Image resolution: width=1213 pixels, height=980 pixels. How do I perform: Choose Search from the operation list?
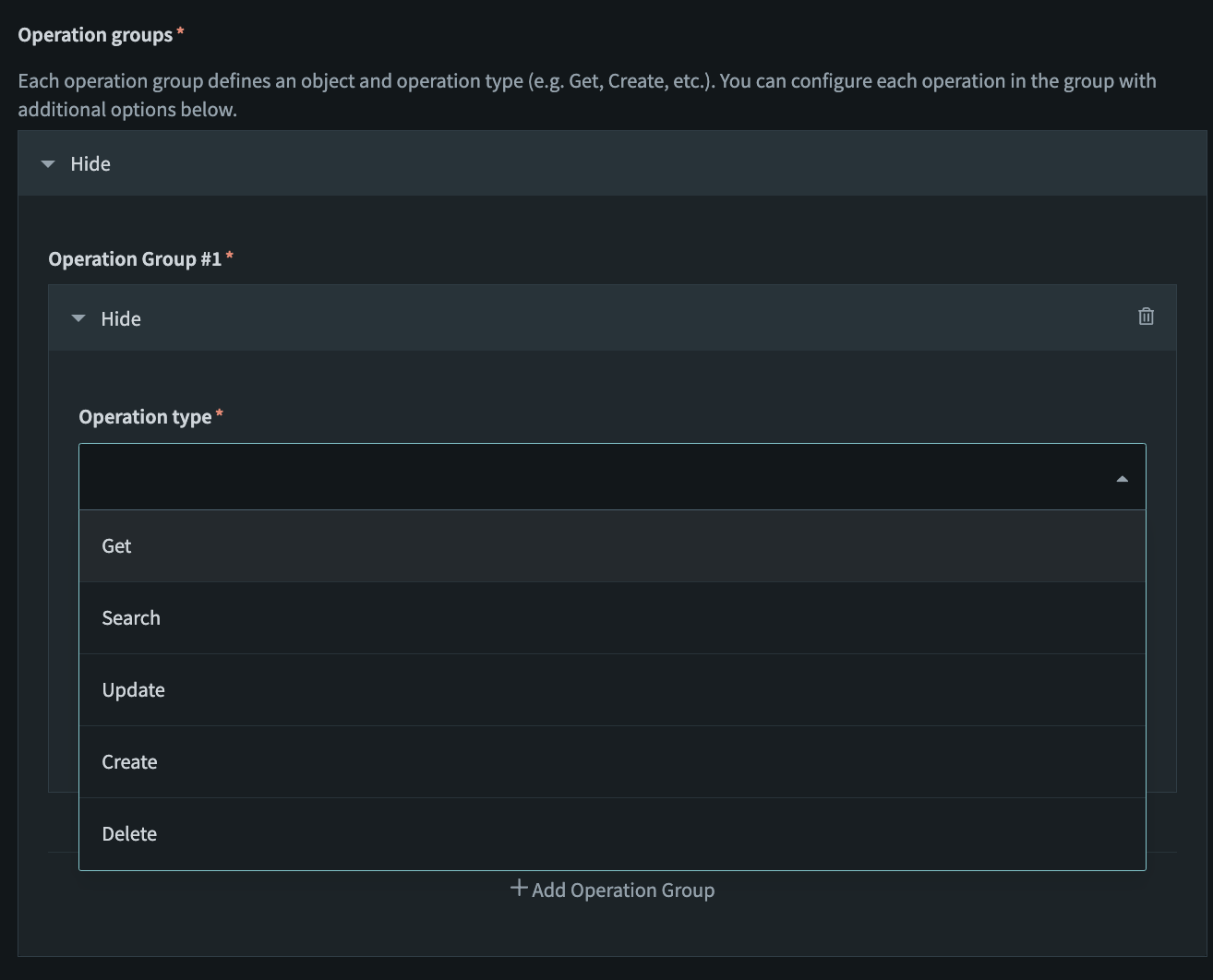(x=131, y=618)
